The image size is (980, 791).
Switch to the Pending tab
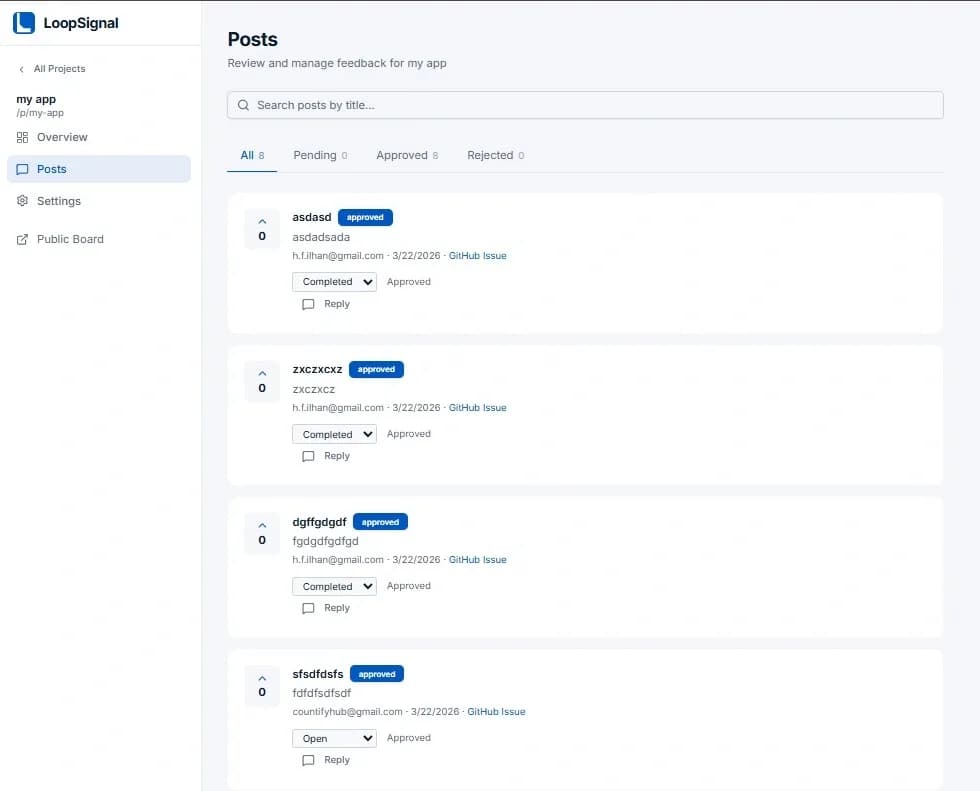coord(320,155)
